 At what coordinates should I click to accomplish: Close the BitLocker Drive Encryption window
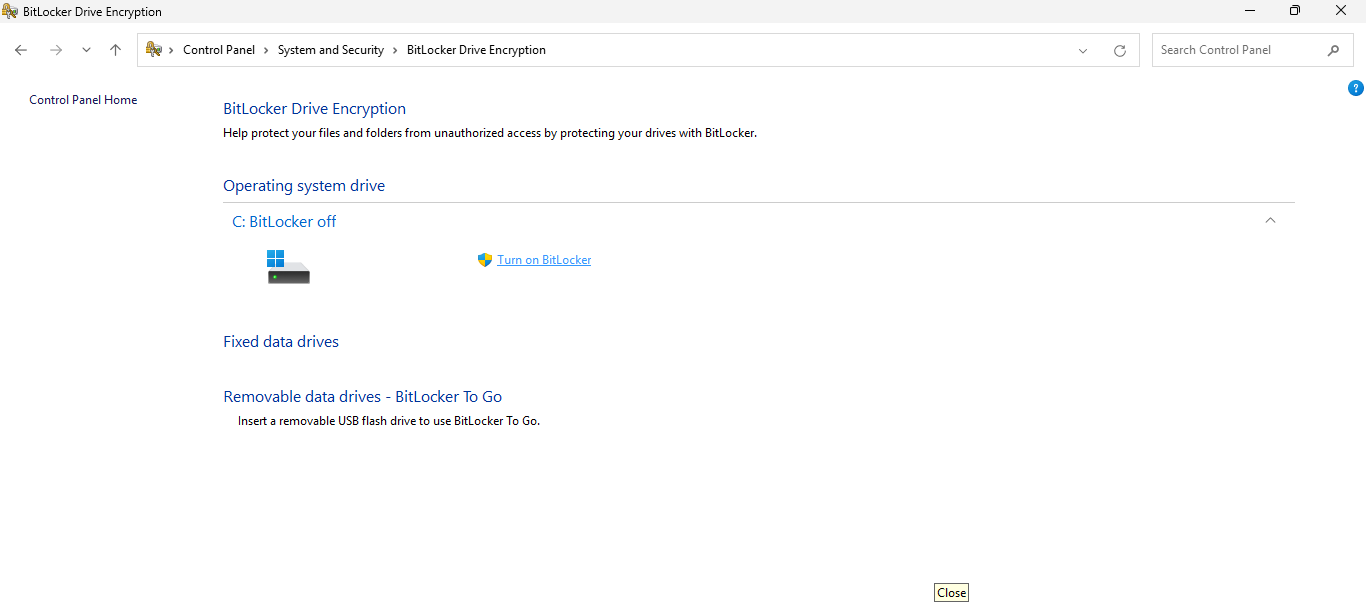tap(1341, 11)
